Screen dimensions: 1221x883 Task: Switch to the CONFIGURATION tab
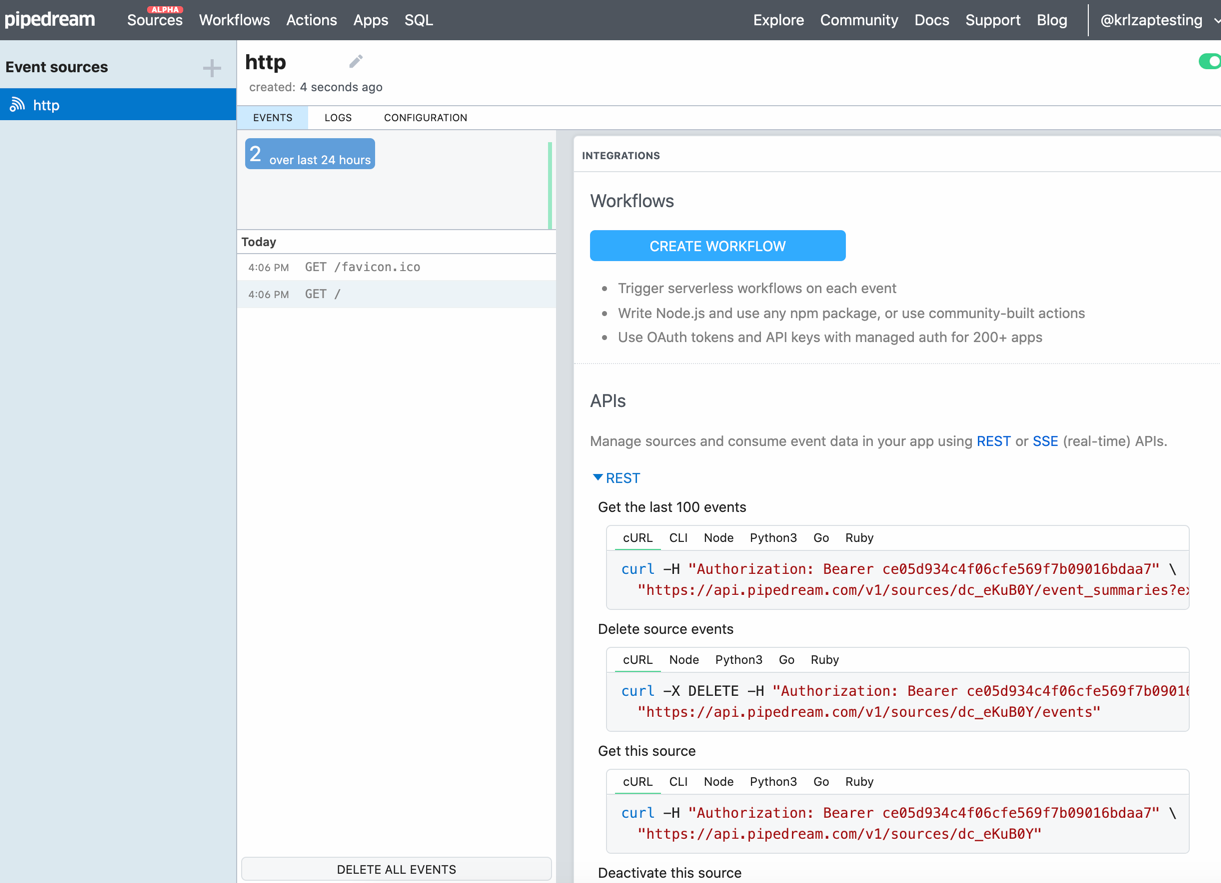click(x=425, y=117)
